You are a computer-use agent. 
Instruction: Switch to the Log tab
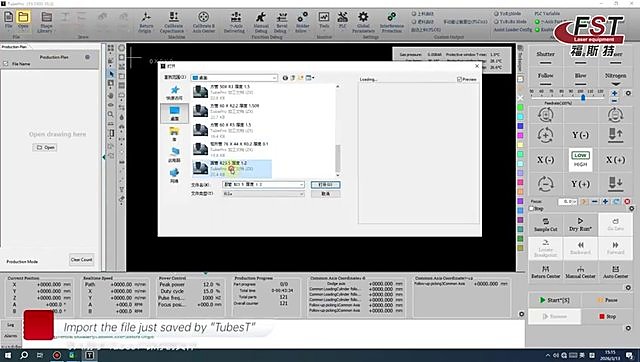tap(10, 325)
